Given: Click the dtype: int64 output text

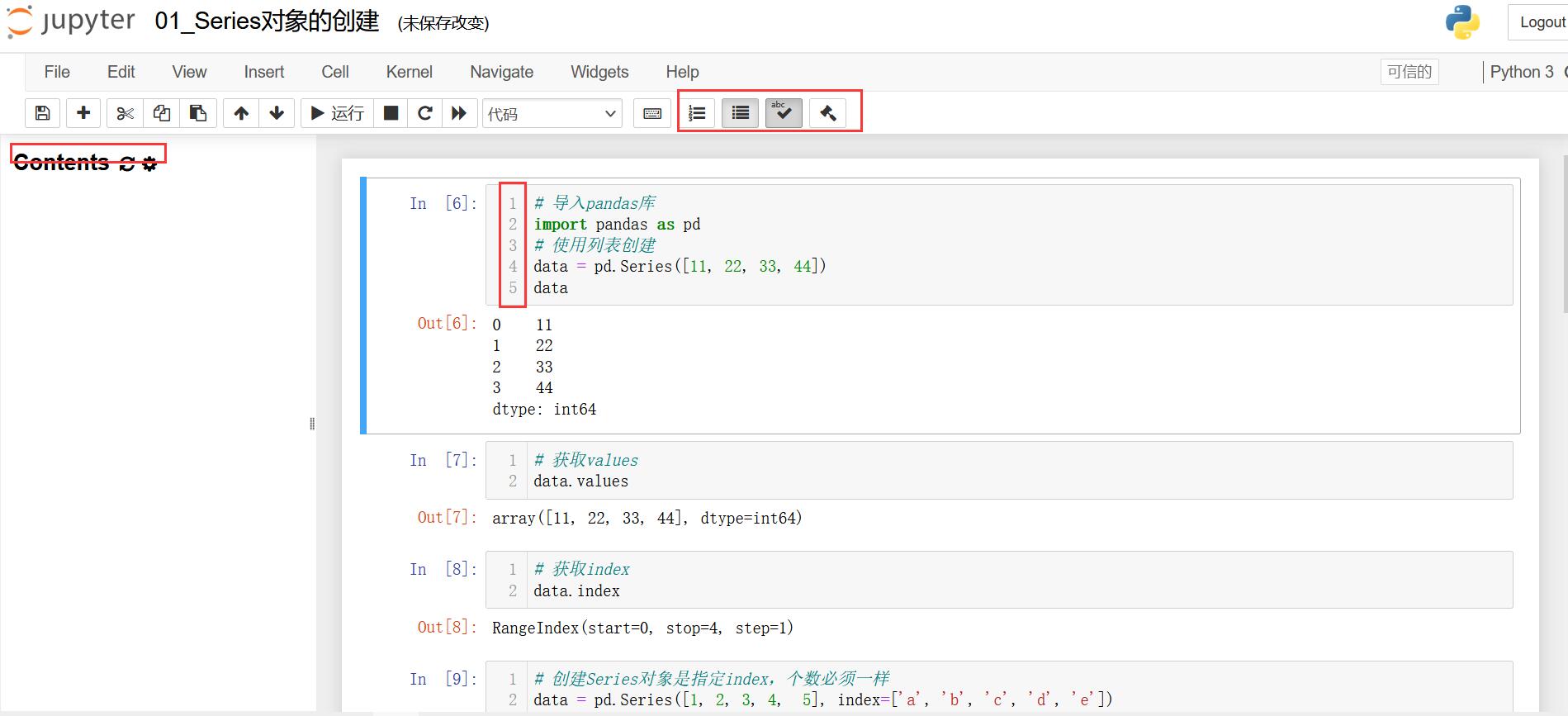Looking at the screenshot, I should click(x=544, y=409).
